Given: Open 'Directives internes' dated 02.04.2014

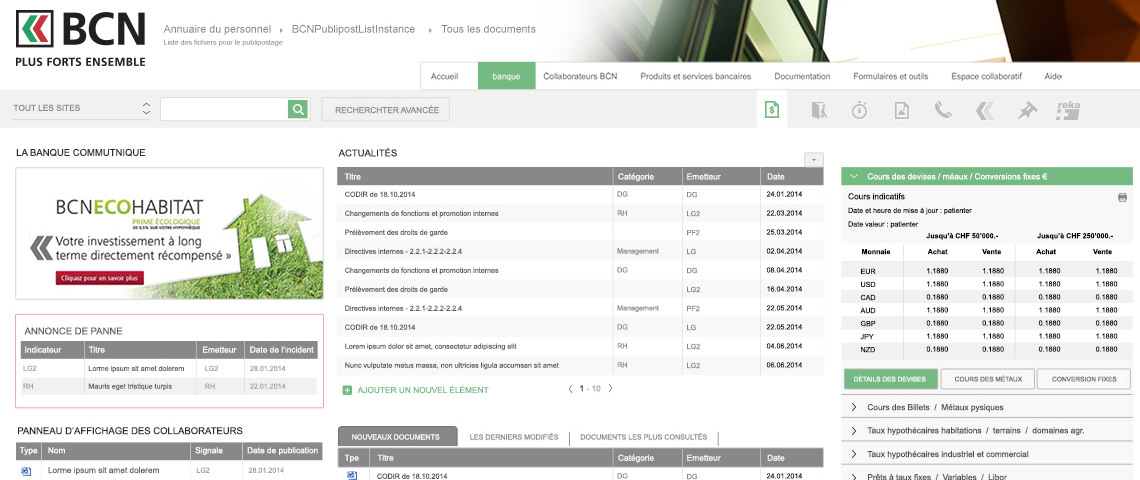Looking at the screenshot, I should coord(404,251).
